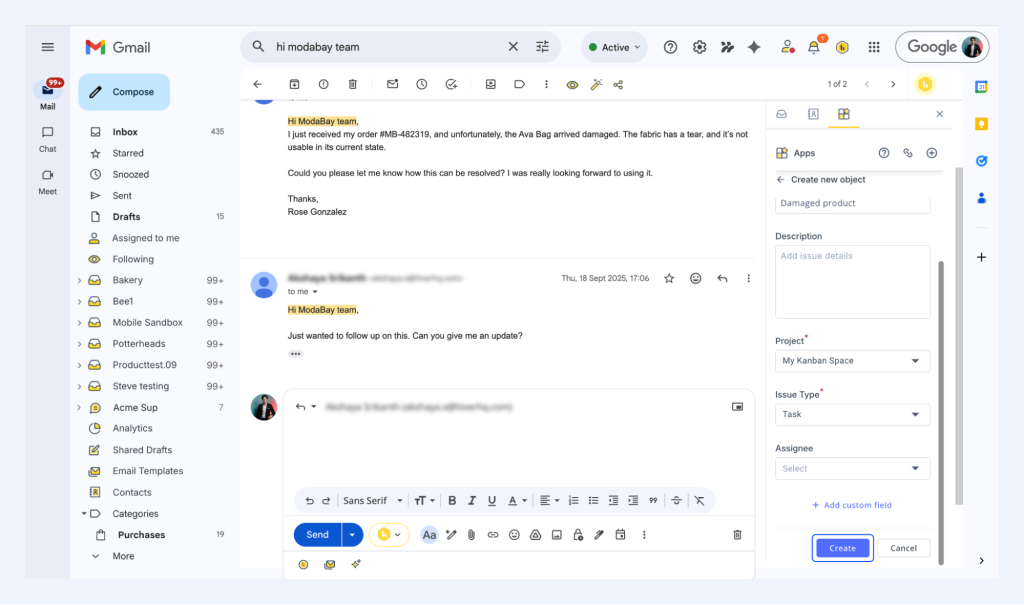Screen dimensions: 1024x605
Task: Star the follow-up message from 18 Sept
Action: (669, 278)
